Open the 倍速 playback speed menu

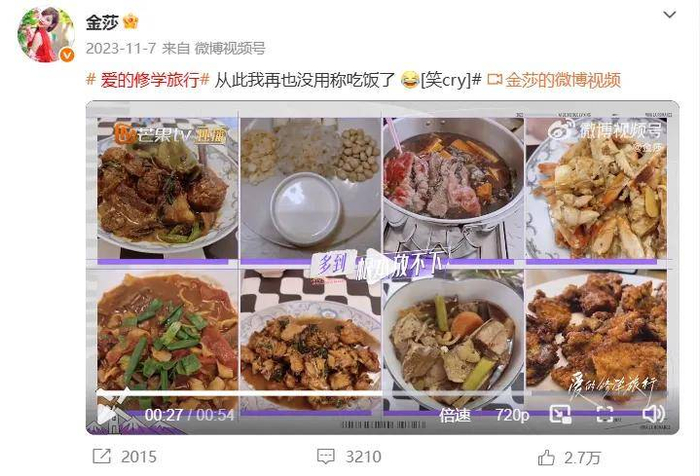point(455,415)
